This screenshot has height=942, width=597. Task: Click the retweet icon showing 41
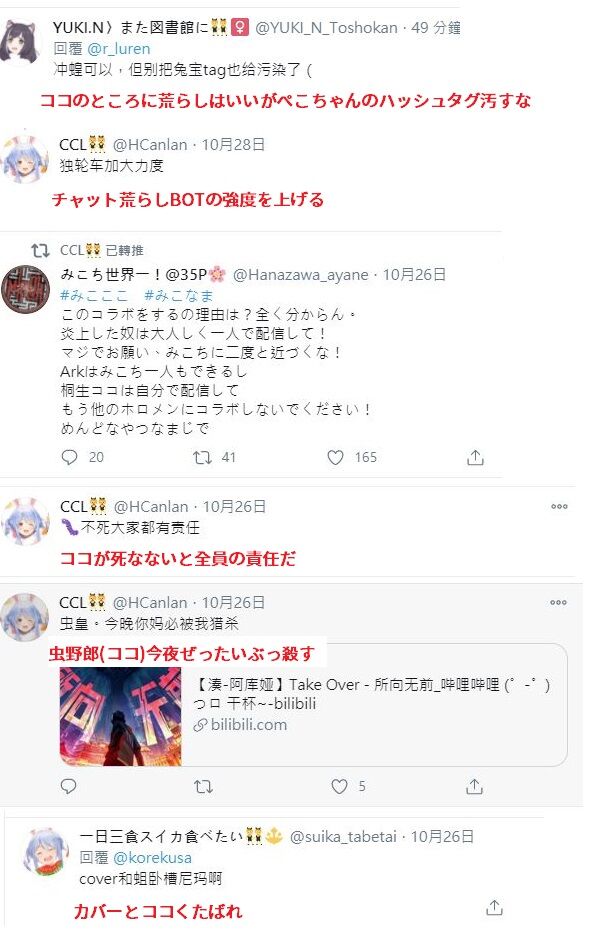(202, 458)
